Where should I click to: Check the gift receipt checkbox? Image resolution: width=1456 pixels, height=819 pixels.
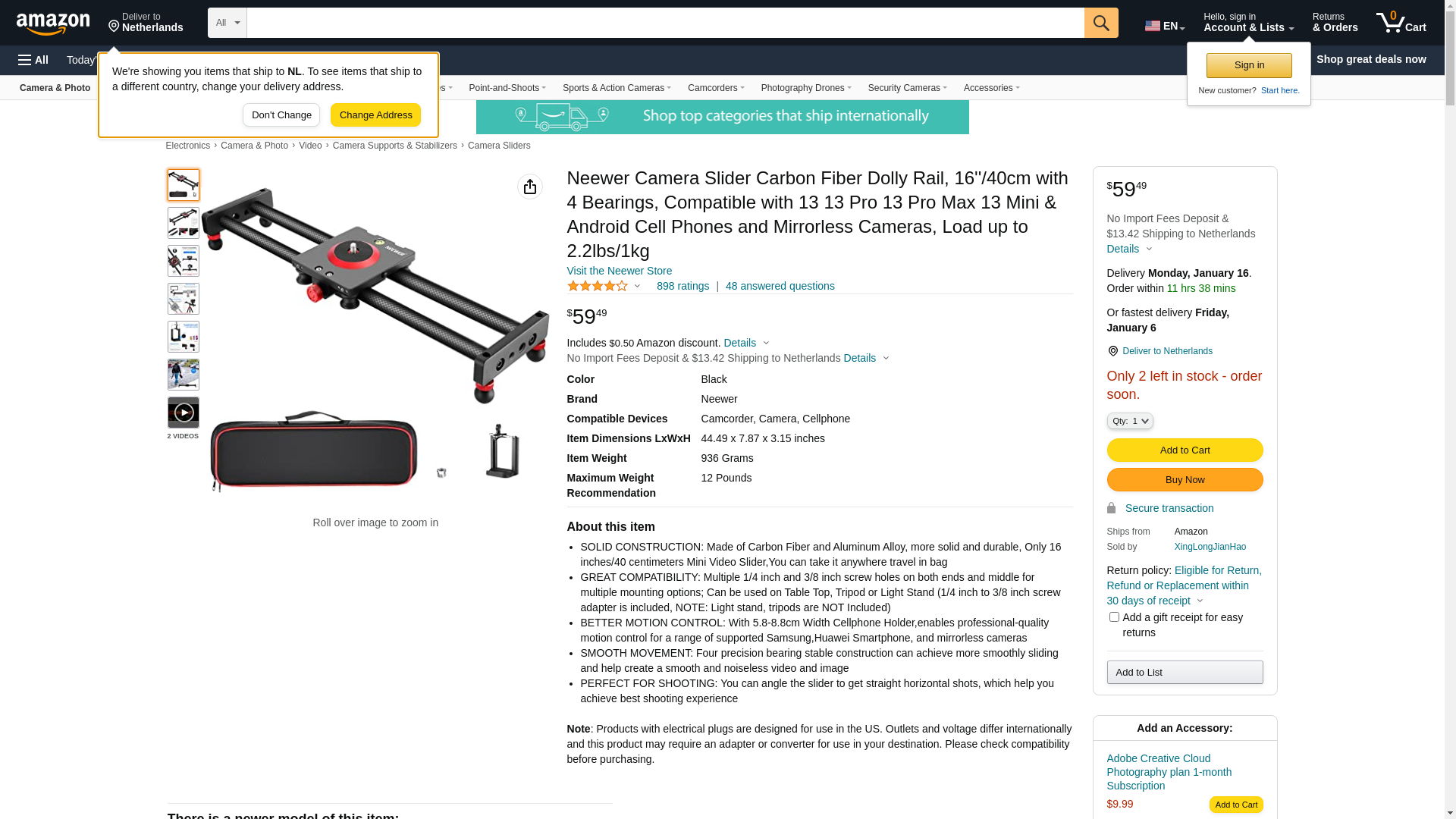point(1114,617)
